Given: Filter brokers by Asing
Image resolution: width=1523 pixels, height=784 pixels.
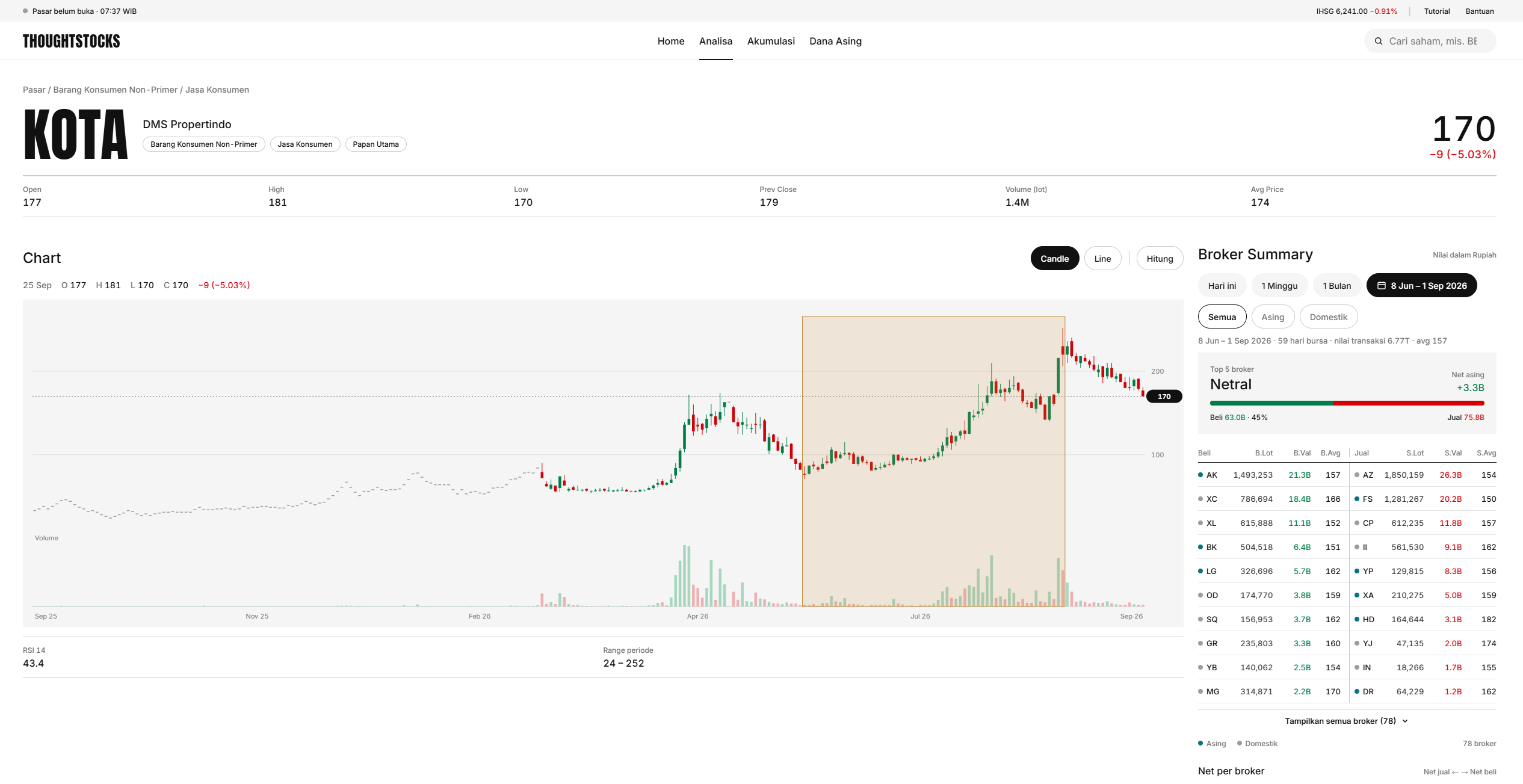Looking at the screenshot, I should (1273, 317).
